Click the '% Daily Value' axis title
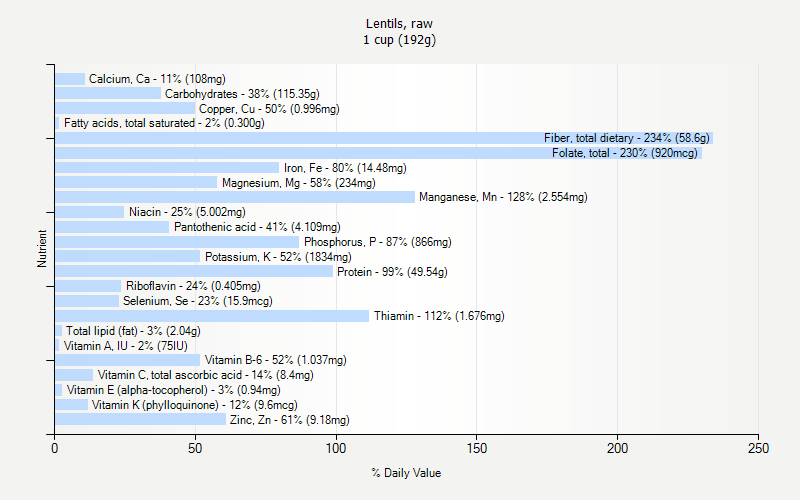Screen dimensions: 800x500 pos(406,473)
